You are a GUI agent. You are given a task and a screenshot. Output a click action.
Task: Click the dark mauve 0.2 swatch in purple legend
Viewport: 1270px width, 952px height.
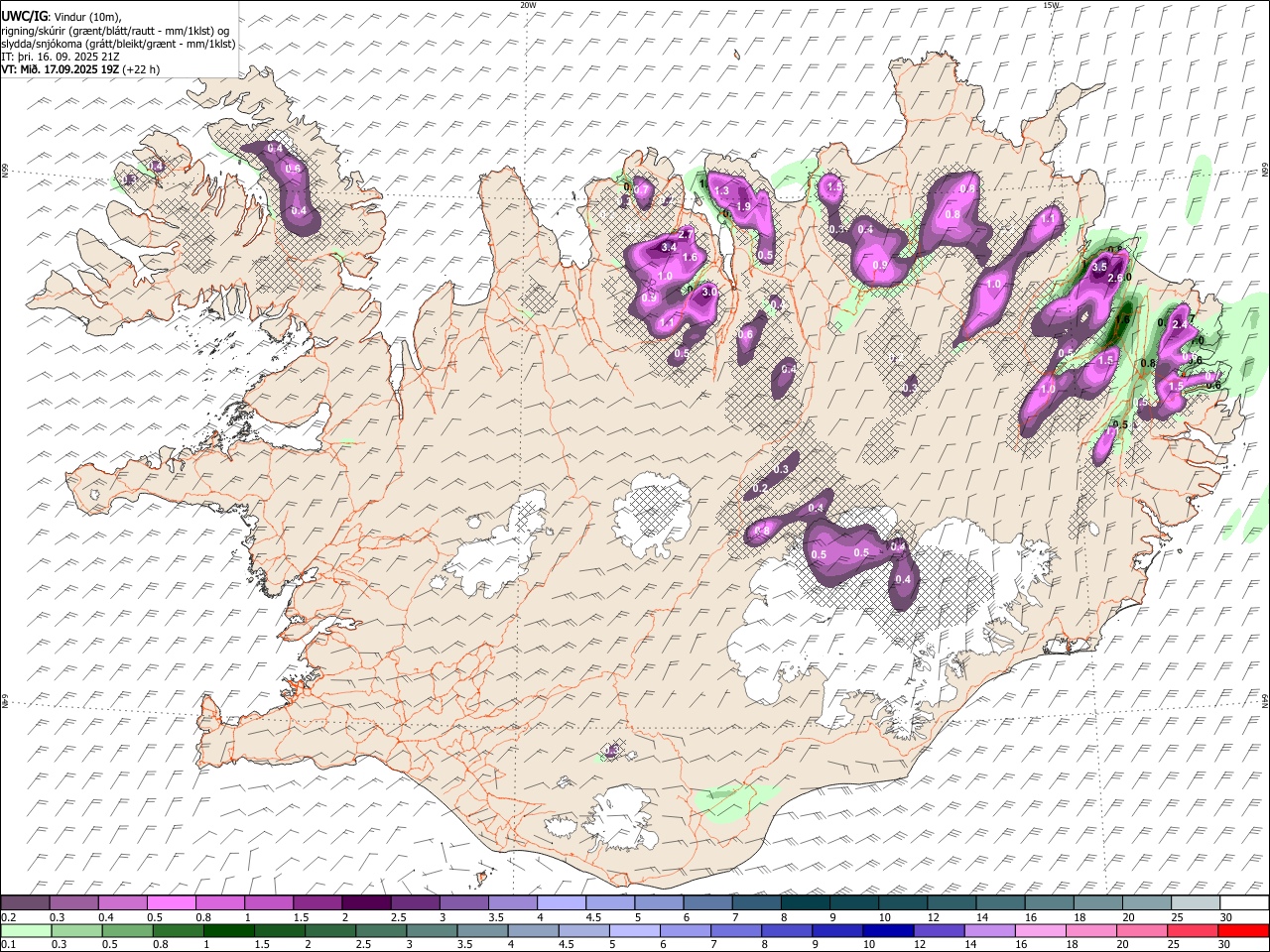25,902
